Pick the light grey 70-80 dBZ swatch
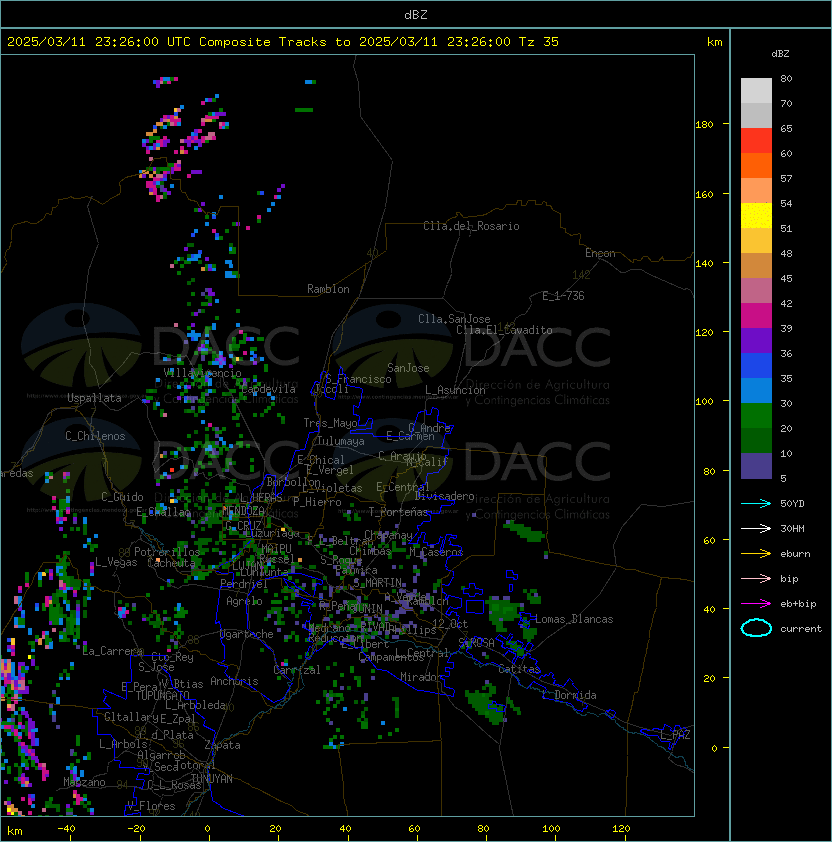This screenshot has height=842, width=832. tap(756, 91)
